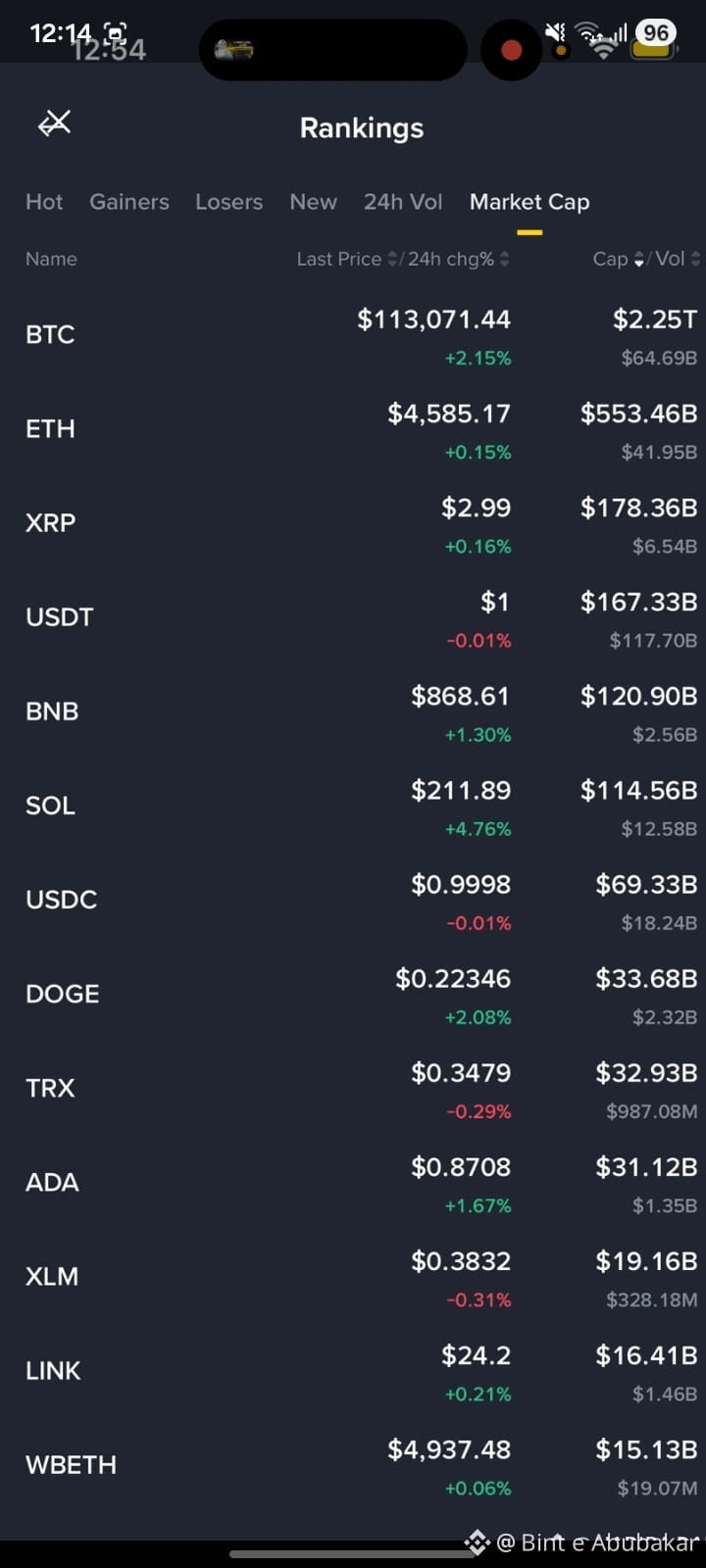Switch to the Gainers tab

[129, 202]
